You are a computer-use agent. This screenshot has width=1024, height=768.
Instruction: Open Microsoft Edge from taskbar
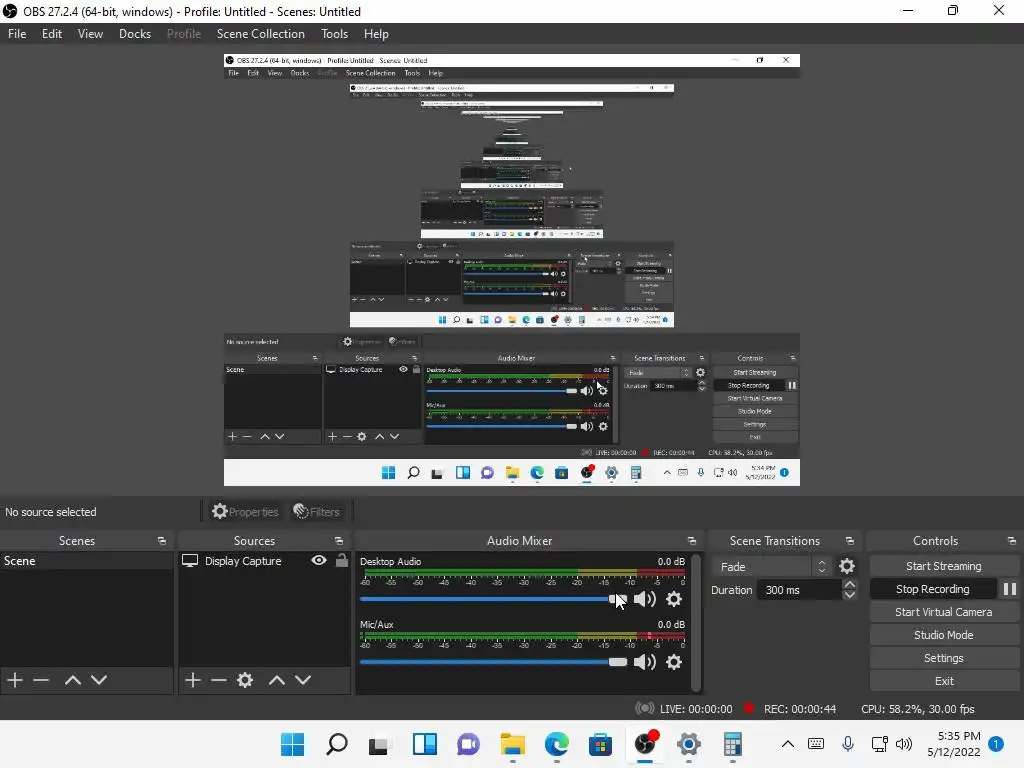point(556,744)
